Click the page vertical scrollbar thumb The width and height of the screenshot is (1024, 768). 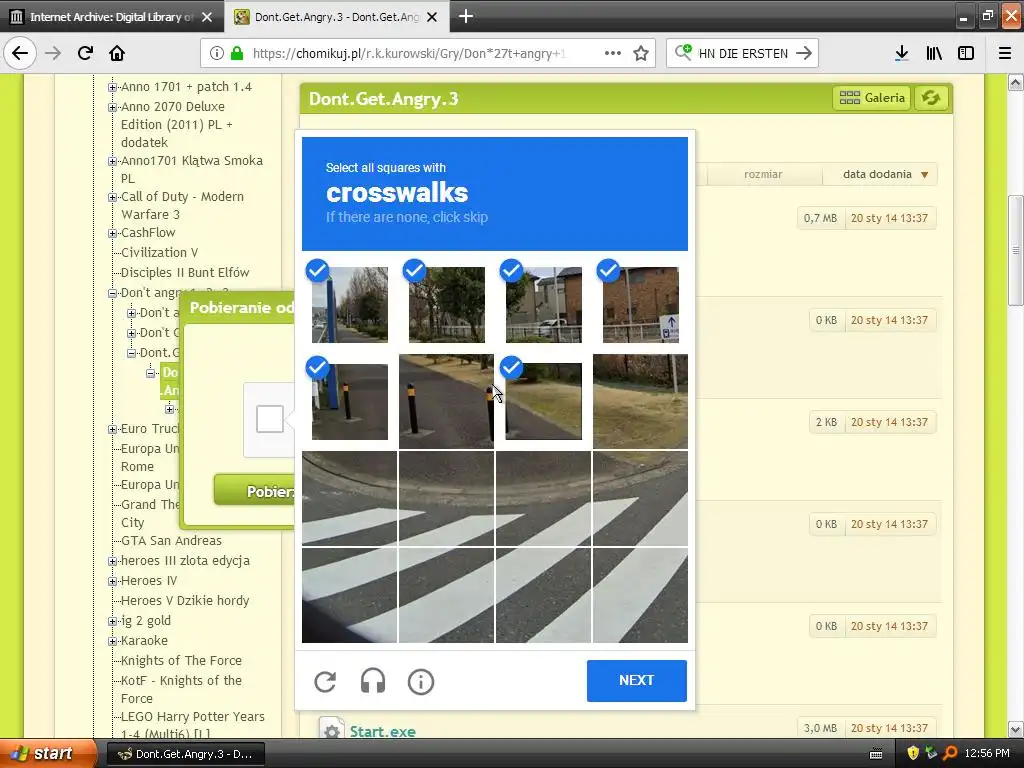click(x=1016, y=250)
